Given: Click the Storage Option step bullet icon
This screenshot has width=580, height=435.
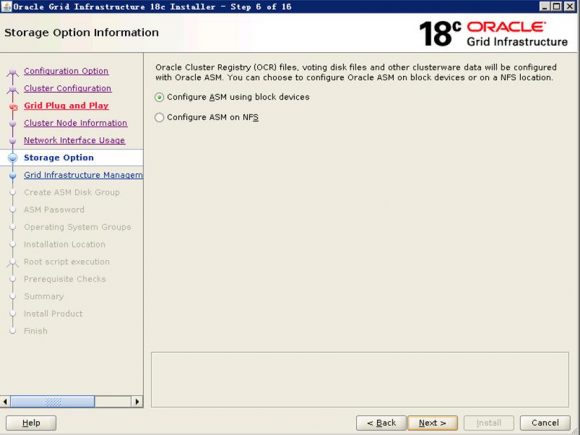Looking at the screenshot, I should [x=13, y=158].
